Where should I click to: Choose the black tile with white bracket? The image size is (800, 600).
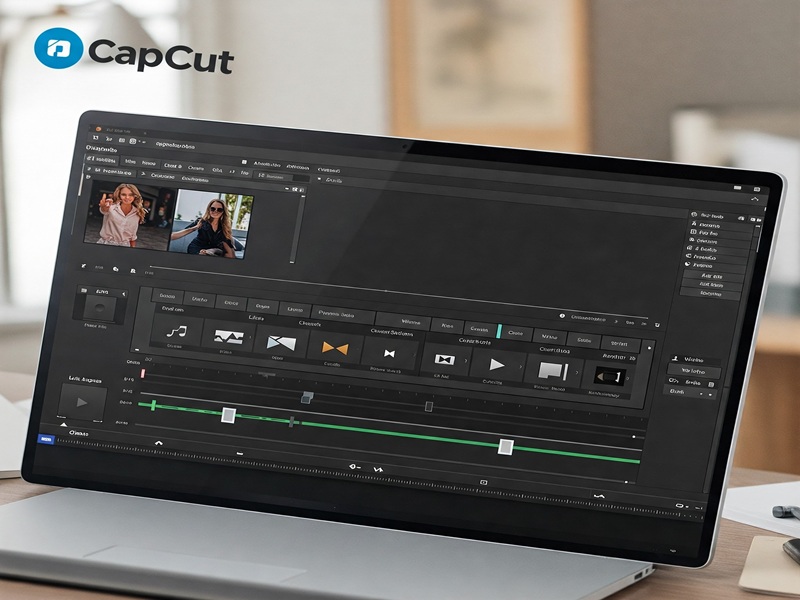click(609, 377)
